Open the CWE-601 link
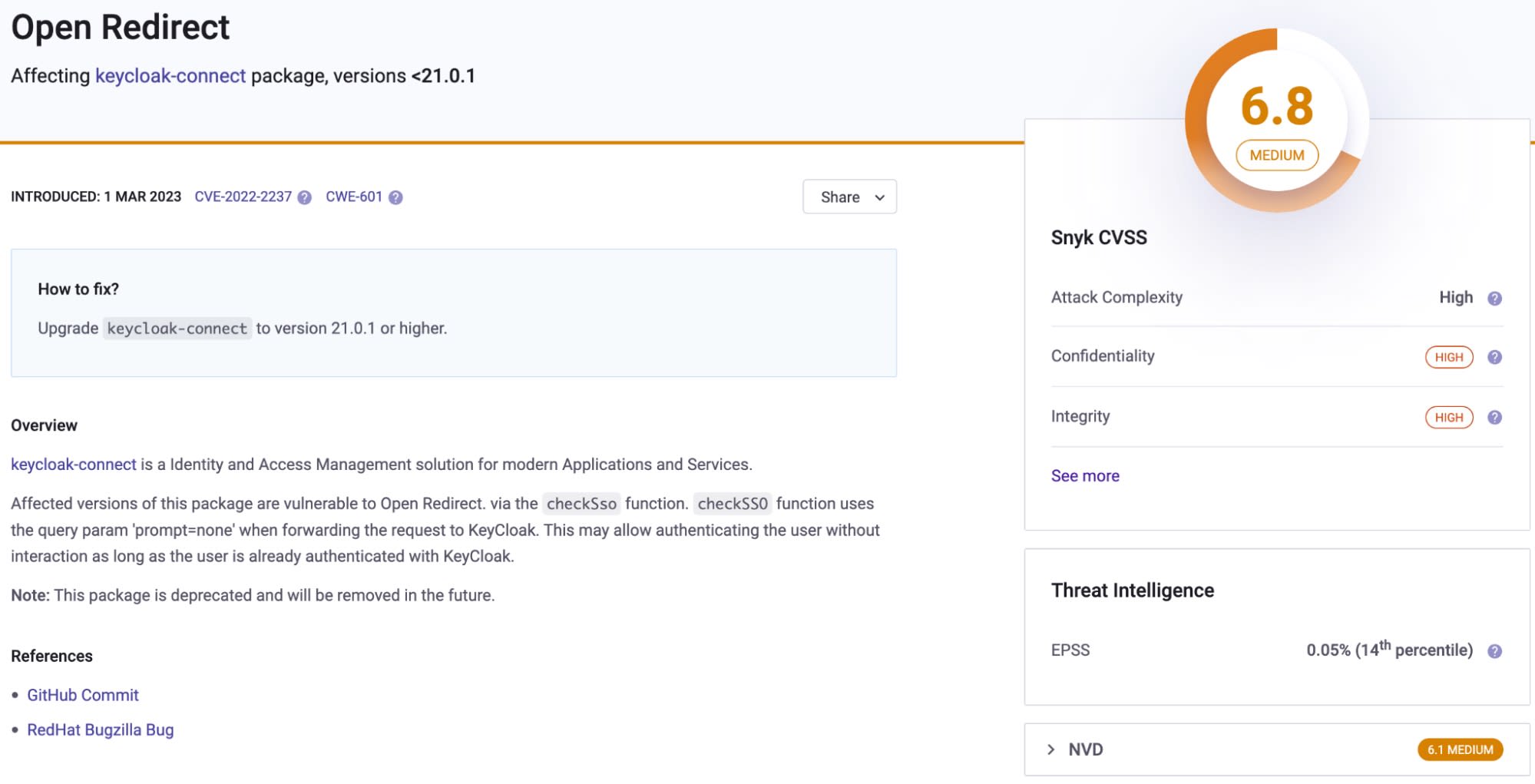Image resolution: width=1535 pixels, height=784 pixels. tap(353, 197)
